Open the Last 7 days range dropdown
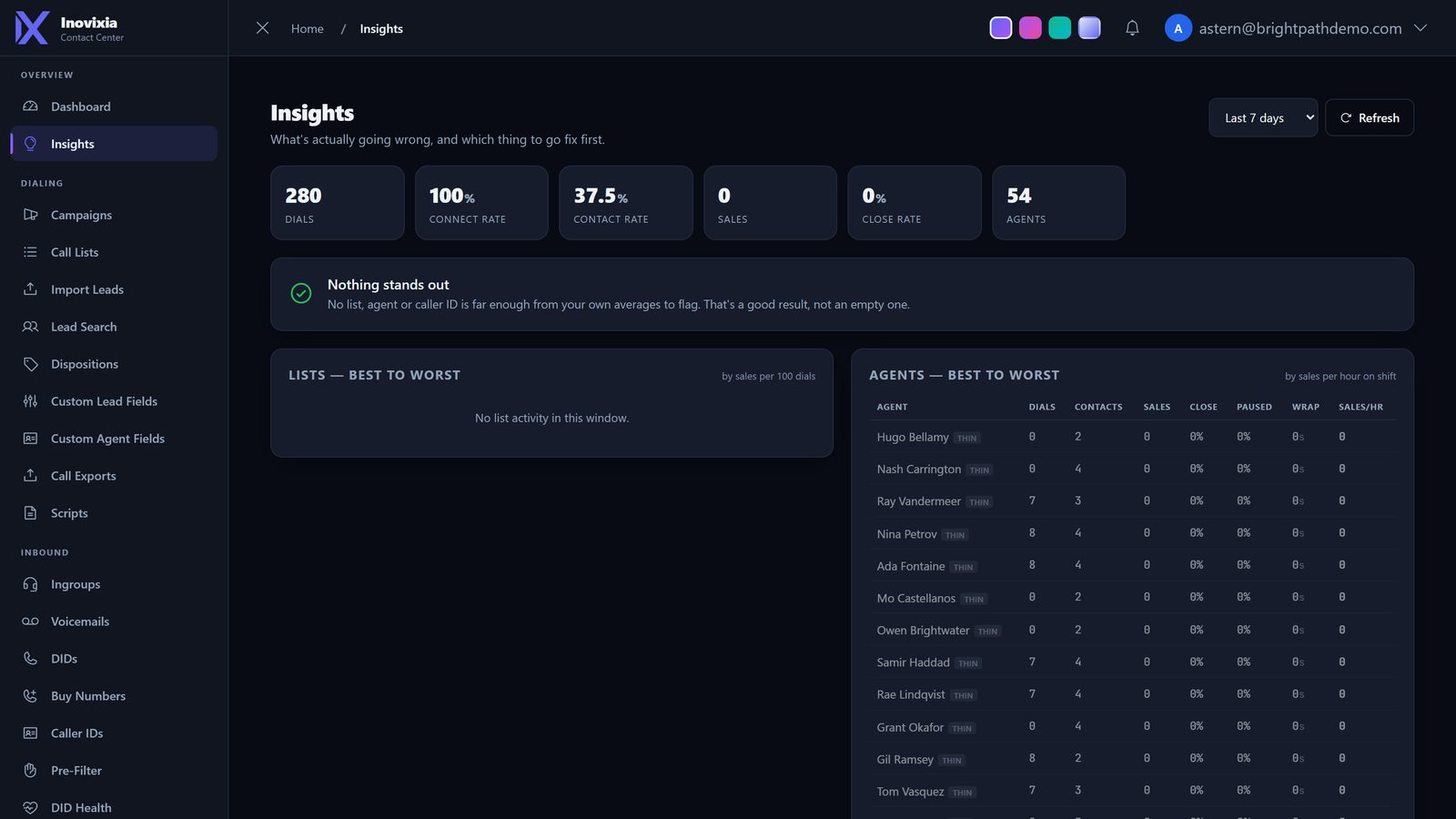The width and height of the screenshot is (1456, 819). click(1263, 117)
